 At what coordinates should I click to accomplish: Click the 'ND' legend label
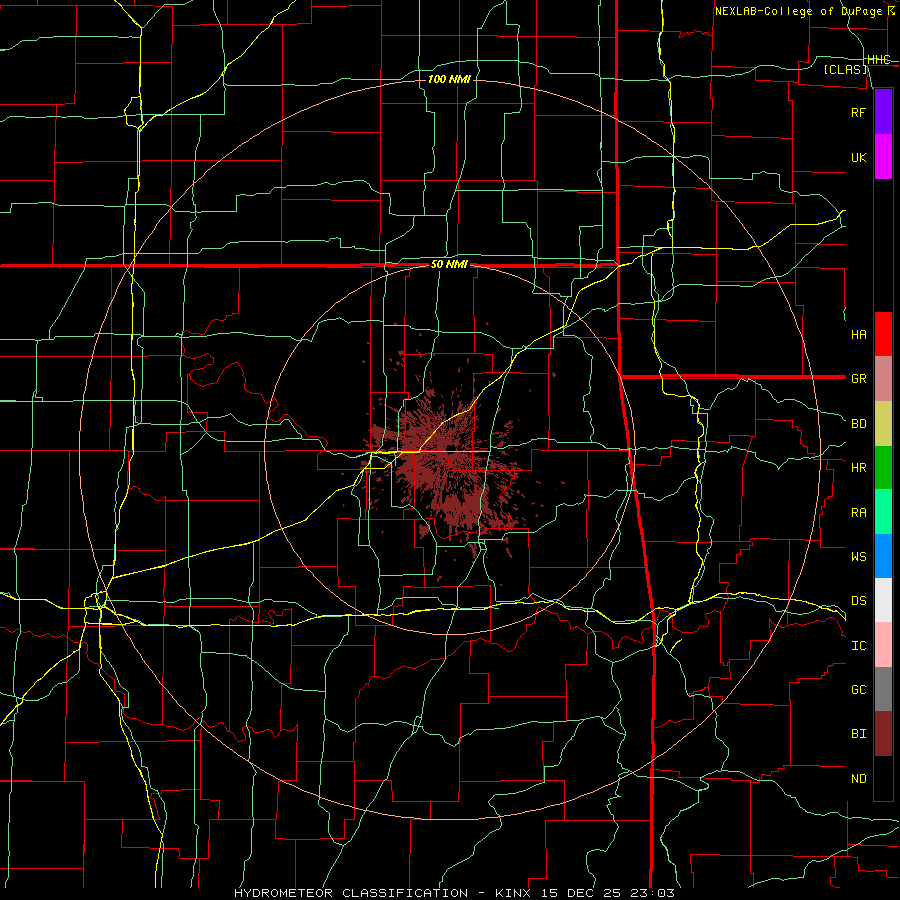859,778
